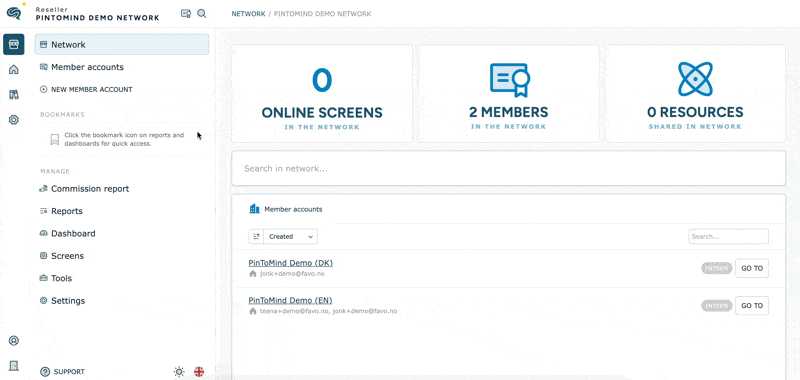Click the 2 MEMBERS heading
The width and height of the screenshot is (800, 380).
point(509,112)
